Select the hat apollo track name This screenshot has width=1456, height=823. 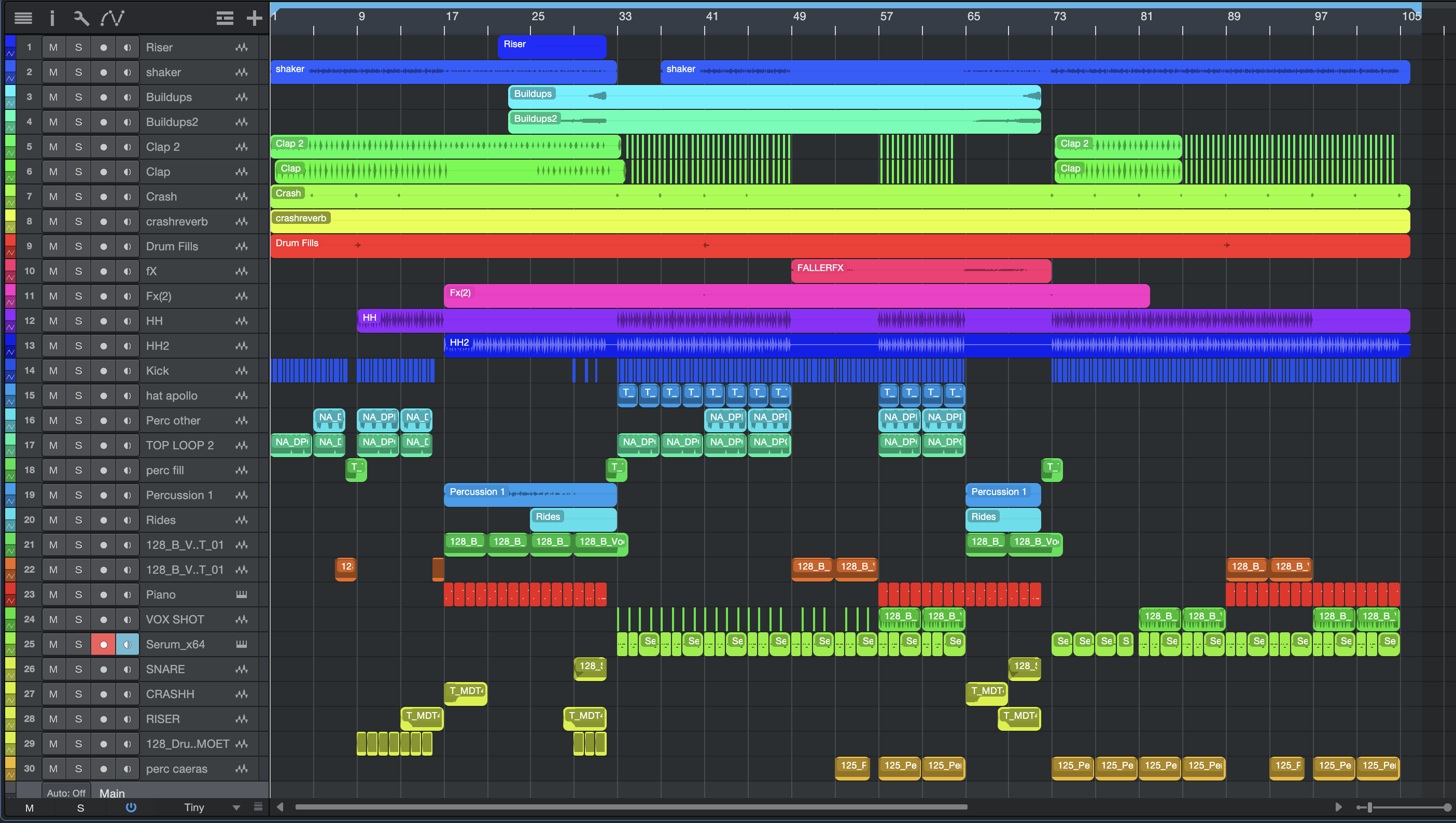171,395
